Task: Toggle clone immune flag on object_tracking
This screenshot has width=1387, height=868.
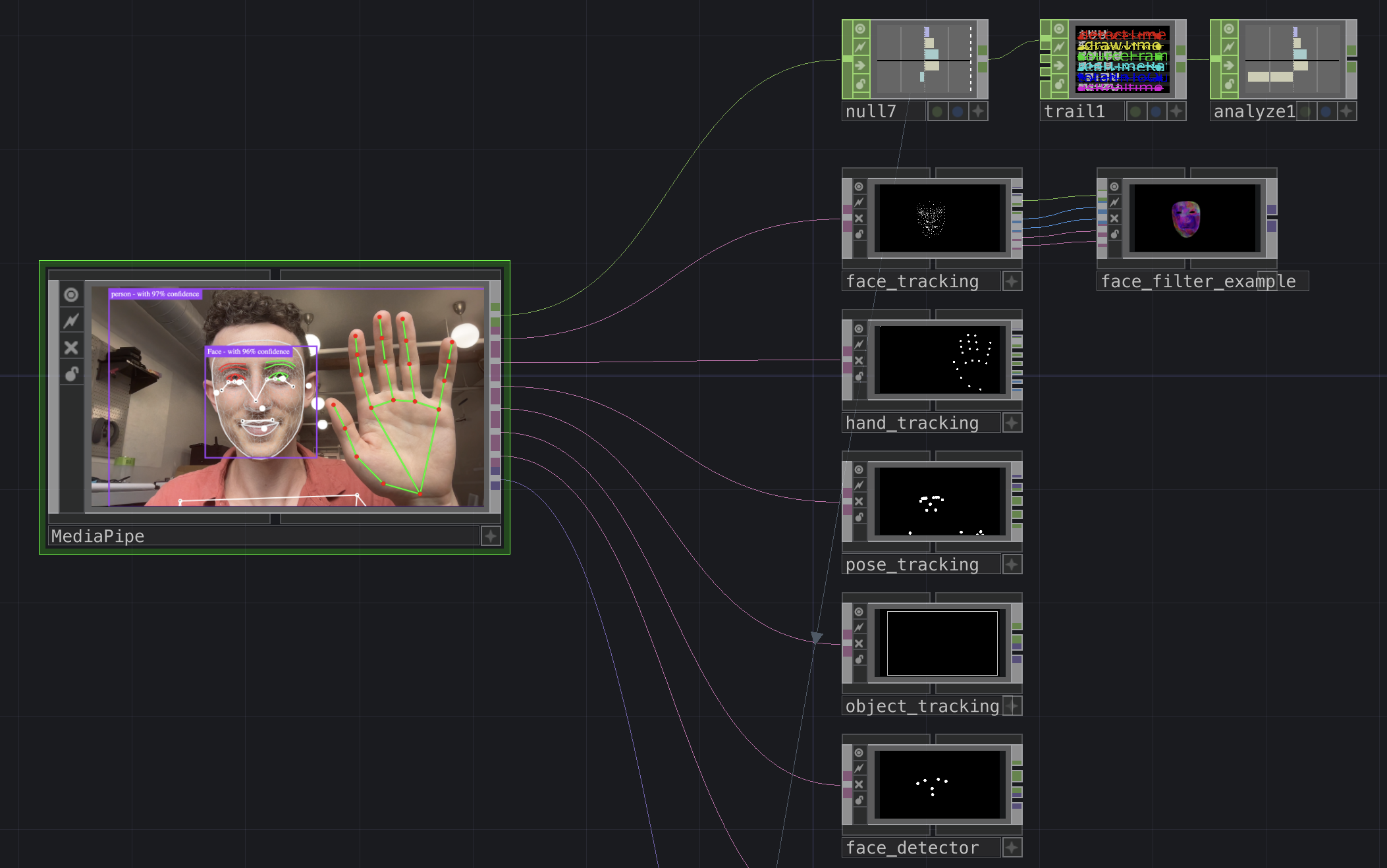Action: [x=859, y=628]
